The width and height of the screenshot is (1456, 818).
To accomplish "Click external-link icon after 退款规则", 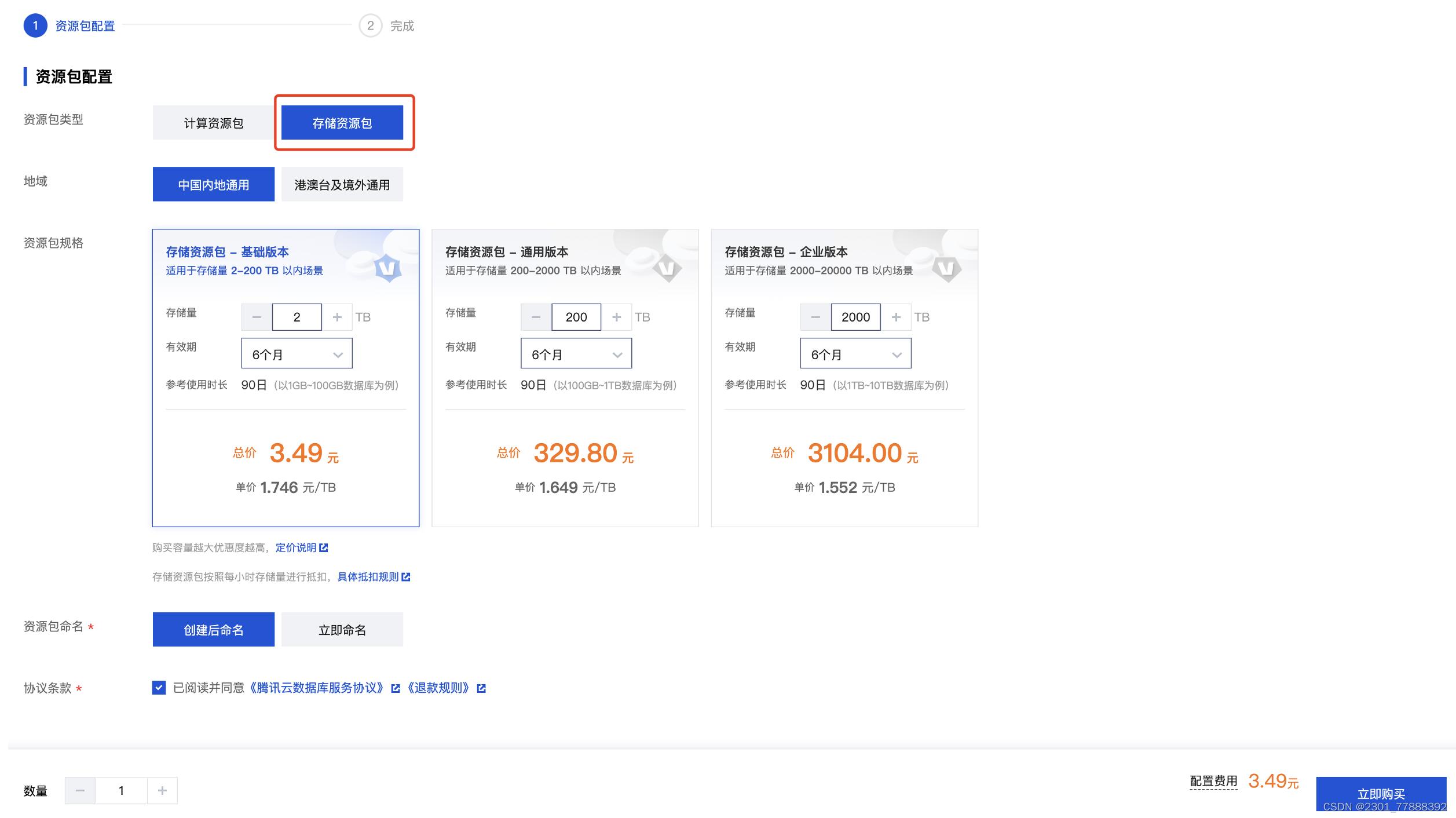I will pos(481,688).
